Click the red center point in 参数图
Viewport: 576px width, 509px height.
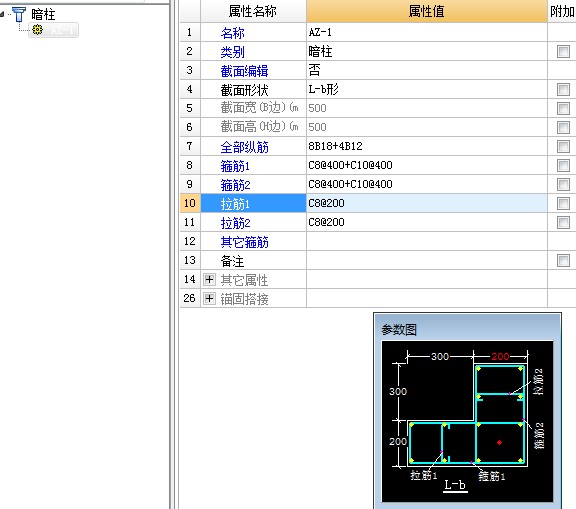499,443
